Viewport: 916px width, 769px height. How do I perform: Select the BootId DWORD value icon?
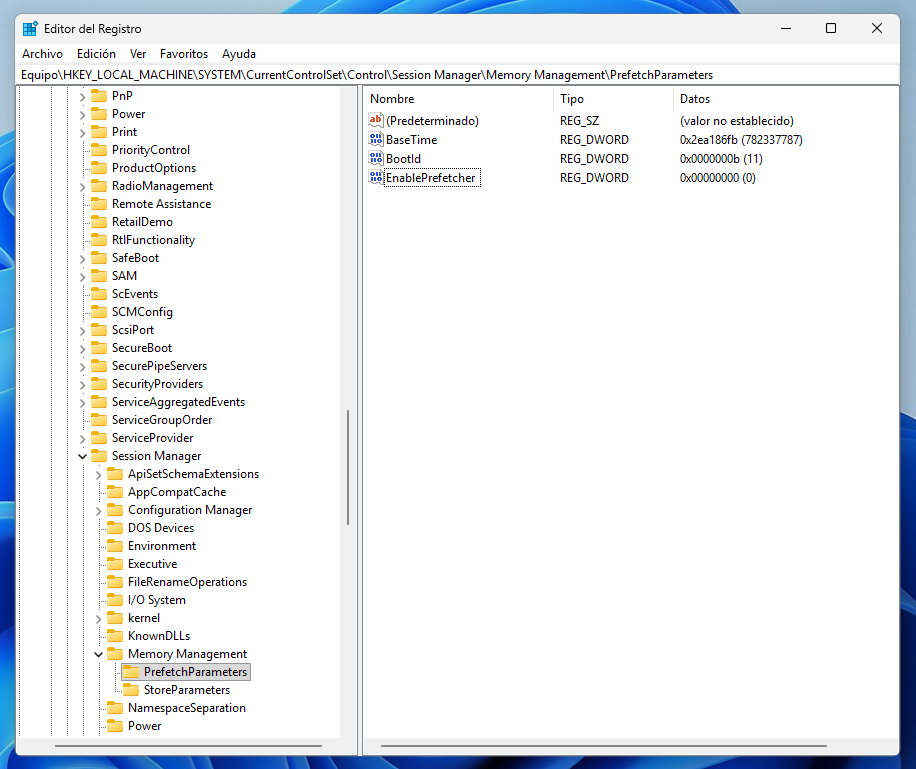click(x=376, y=158)
